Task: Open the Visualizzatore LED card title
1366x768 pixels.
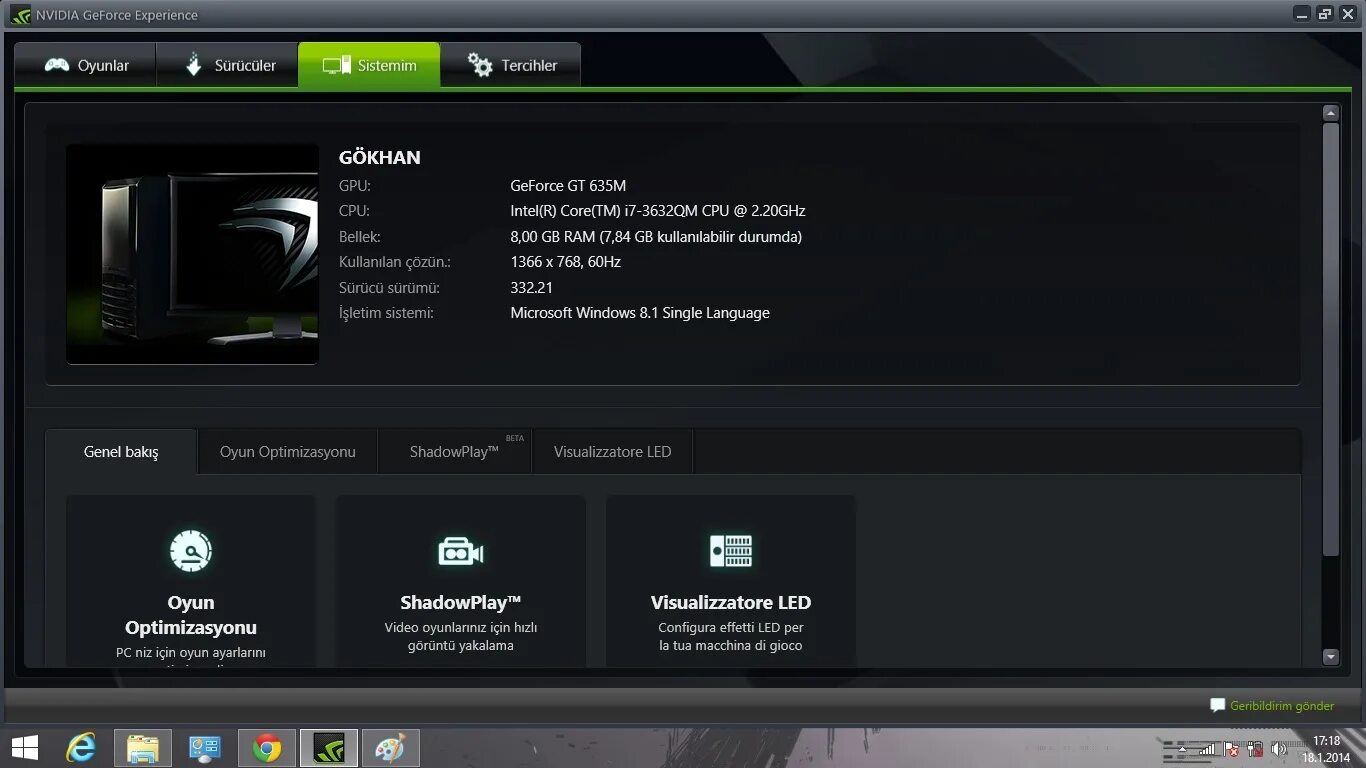Action: 731,602
